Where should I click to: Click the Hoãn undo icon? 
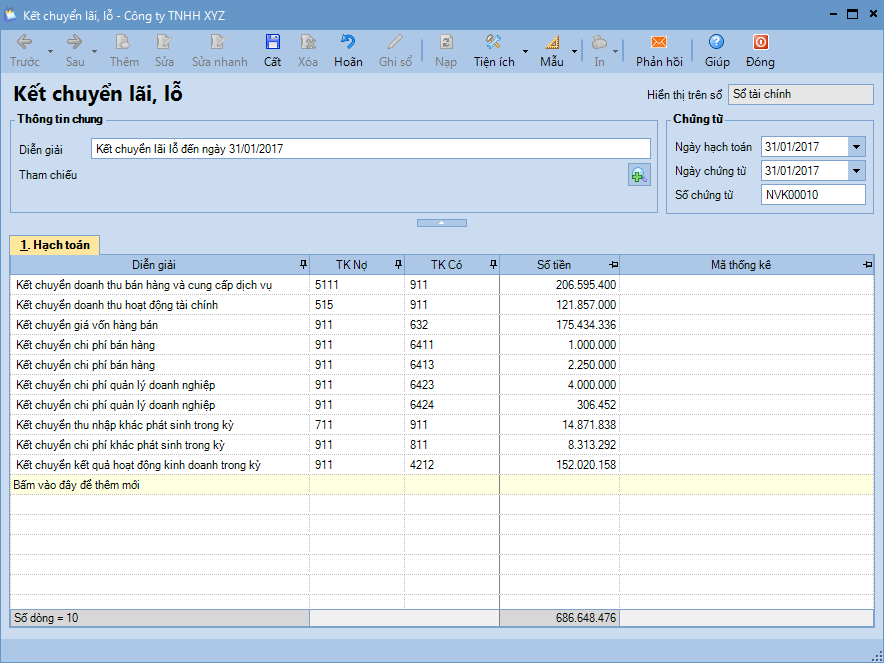(x=348, y=42)
